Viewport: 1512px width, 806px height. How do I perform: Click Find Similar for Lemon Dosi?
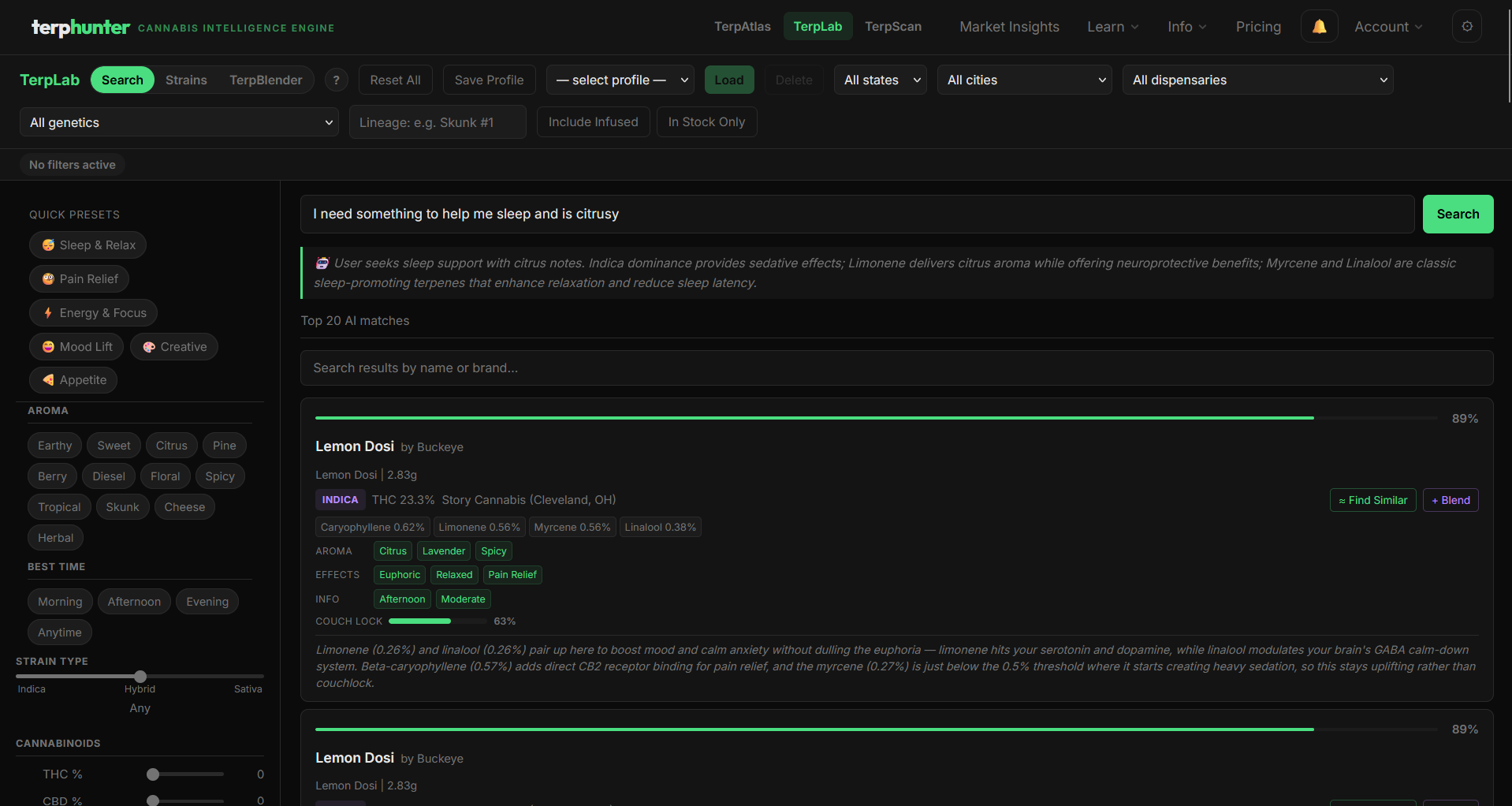[x=1372, y=500]
